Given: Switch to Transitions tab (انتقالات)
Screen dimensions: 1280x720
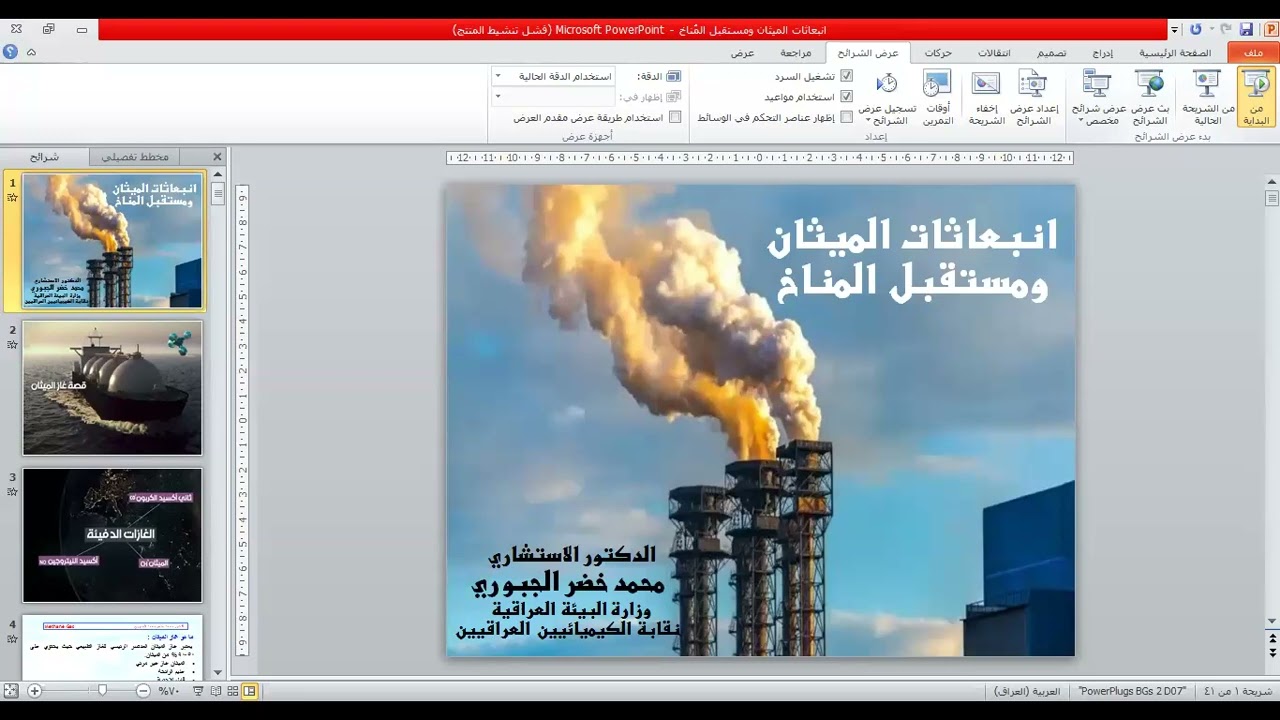Looking at the screenshot, I should [x=993, y=53].
